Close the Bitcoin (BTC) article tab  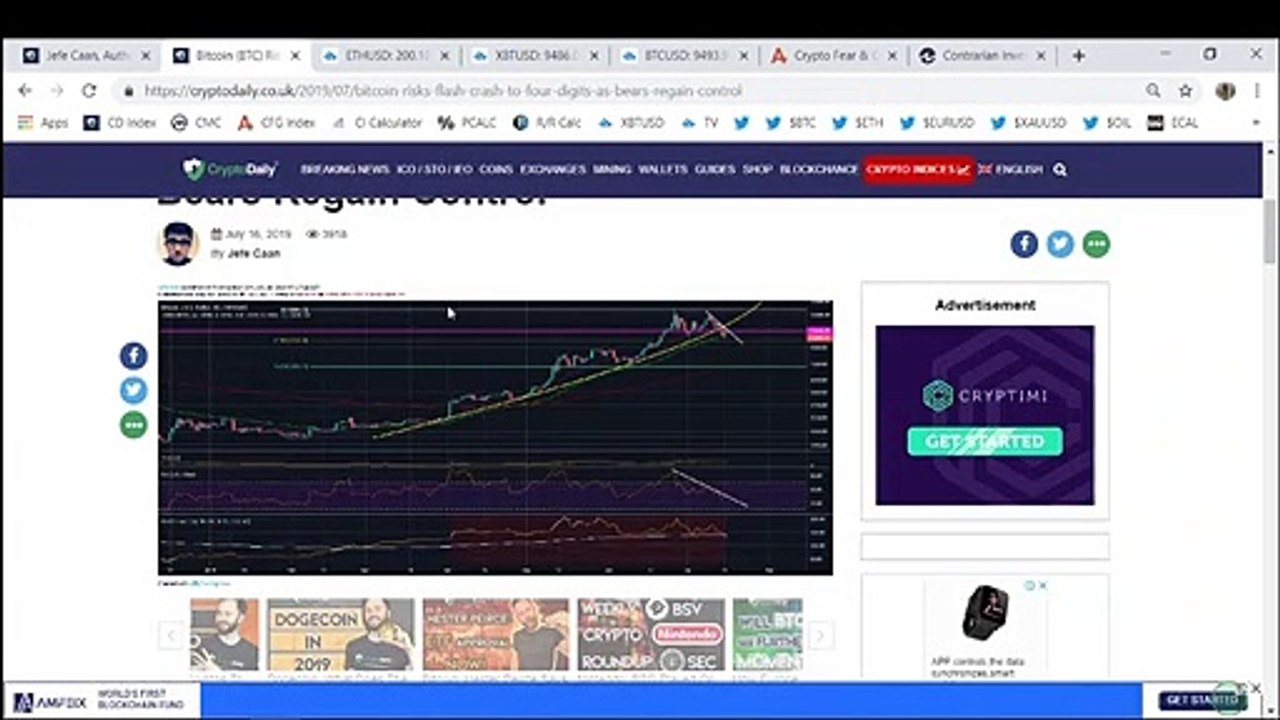295,56
